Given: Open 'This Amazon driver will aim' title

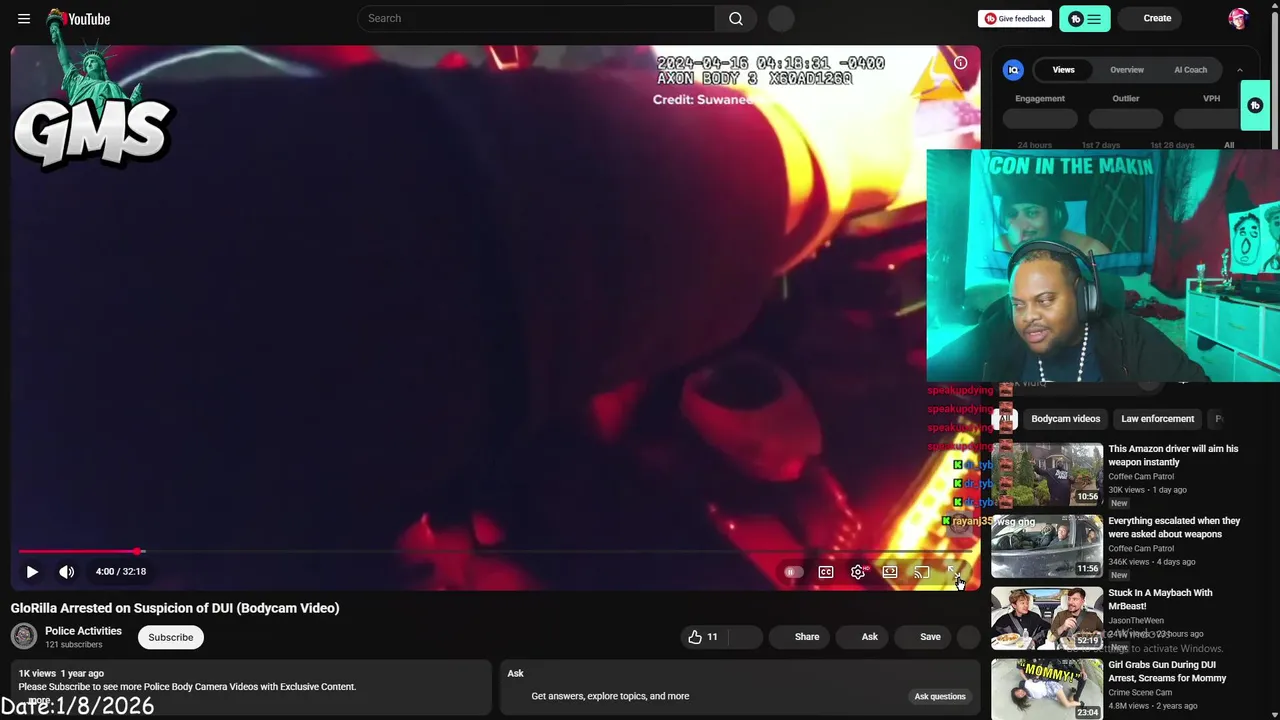Looking at the screenshot, I should pyautogui.click(x=1173, y=456).
